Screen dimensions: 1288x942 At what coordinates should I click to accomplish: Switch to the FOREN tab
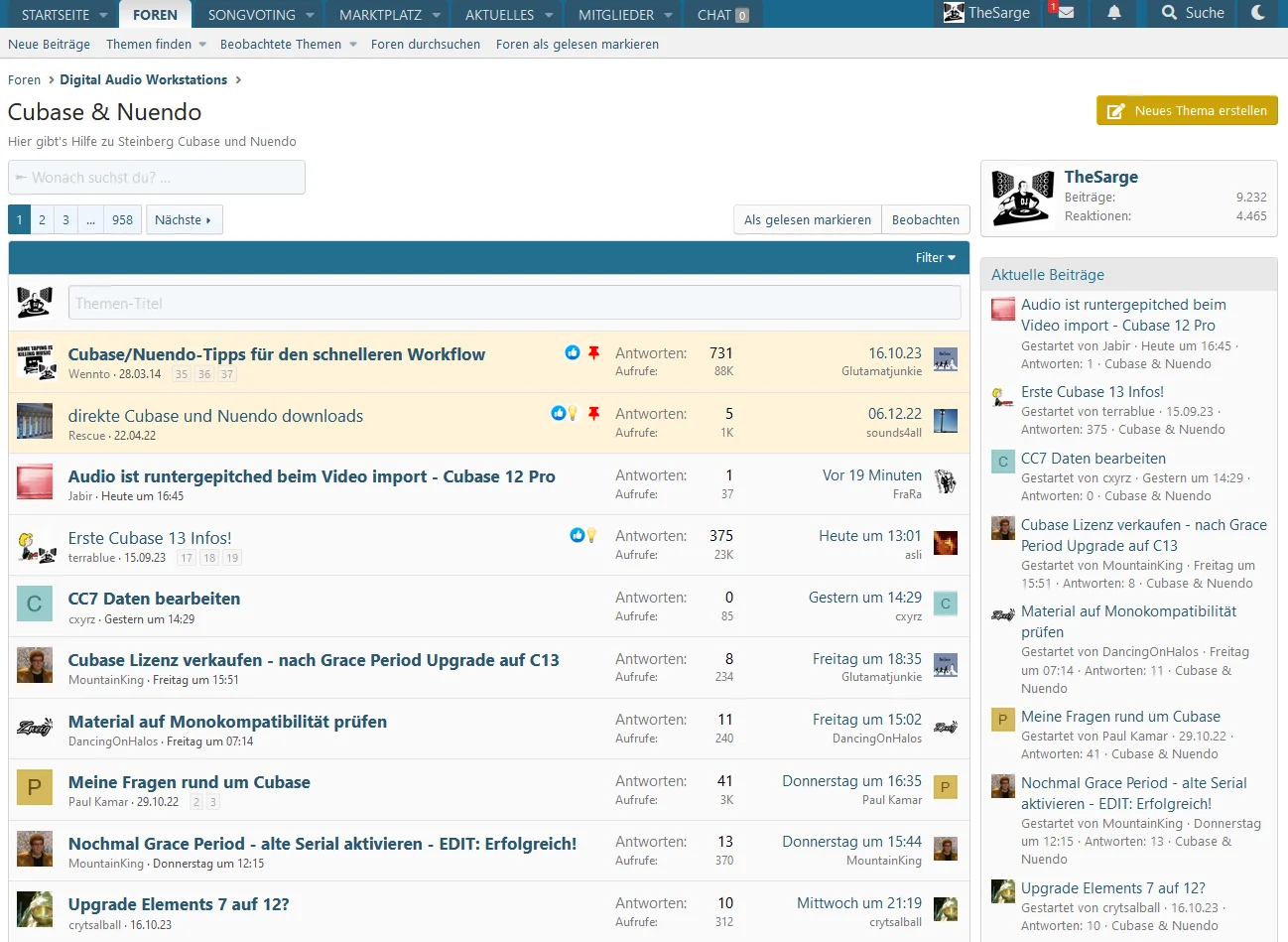click(155, 15)
